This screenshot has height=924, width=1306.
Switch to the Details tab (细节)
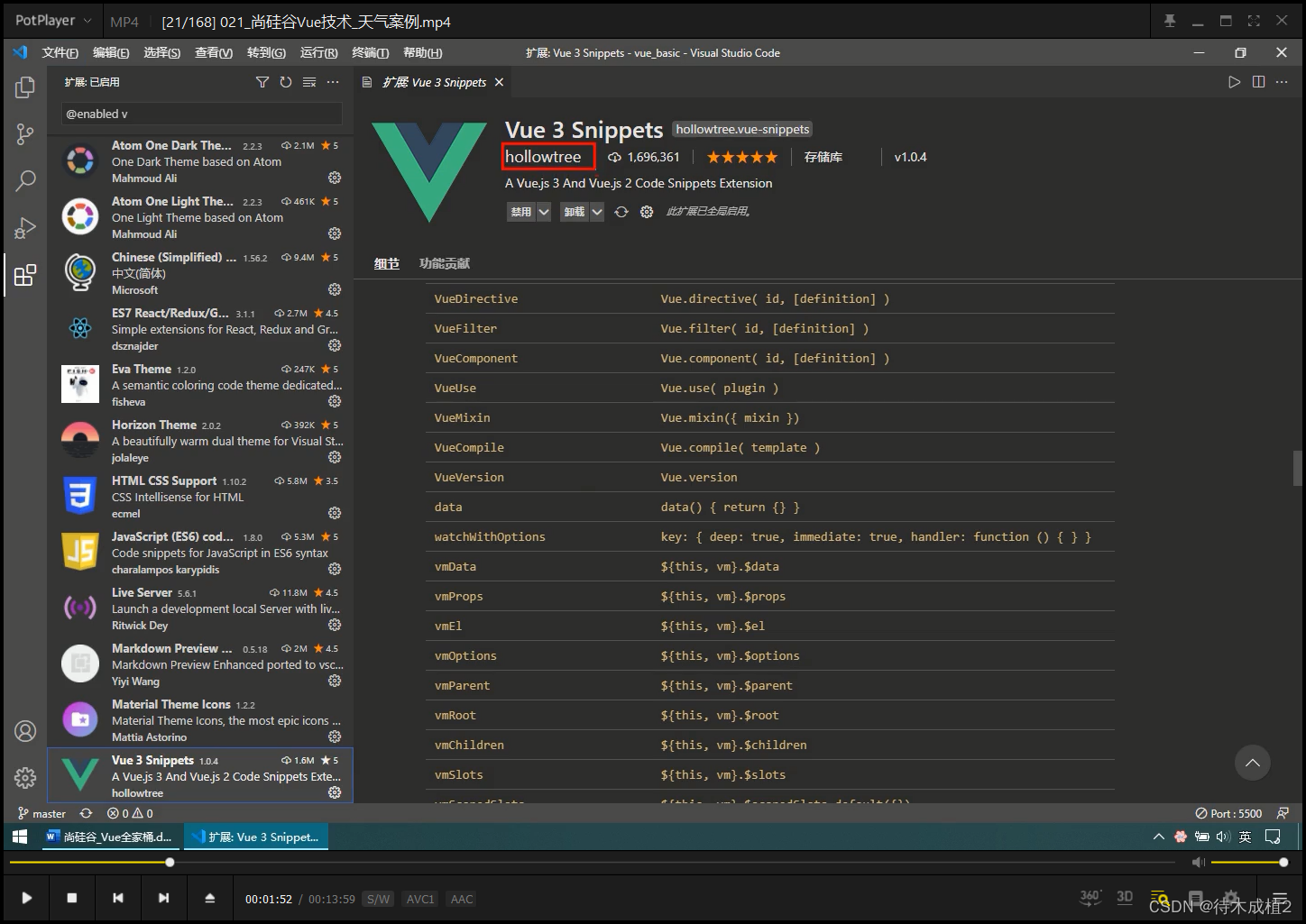pos(387,263)
